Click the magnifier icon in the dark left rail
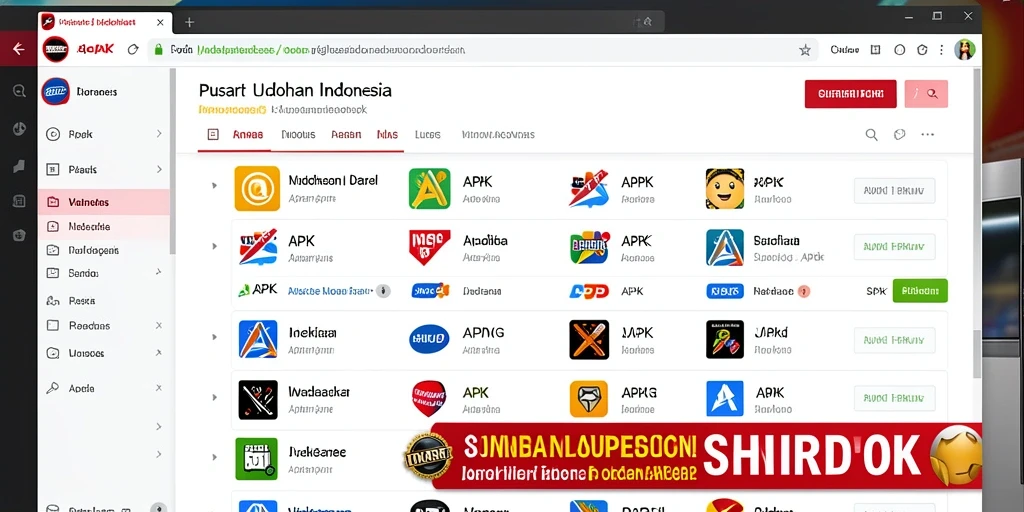The height and width of the screenshot is (512, 1024). point(19,91)
